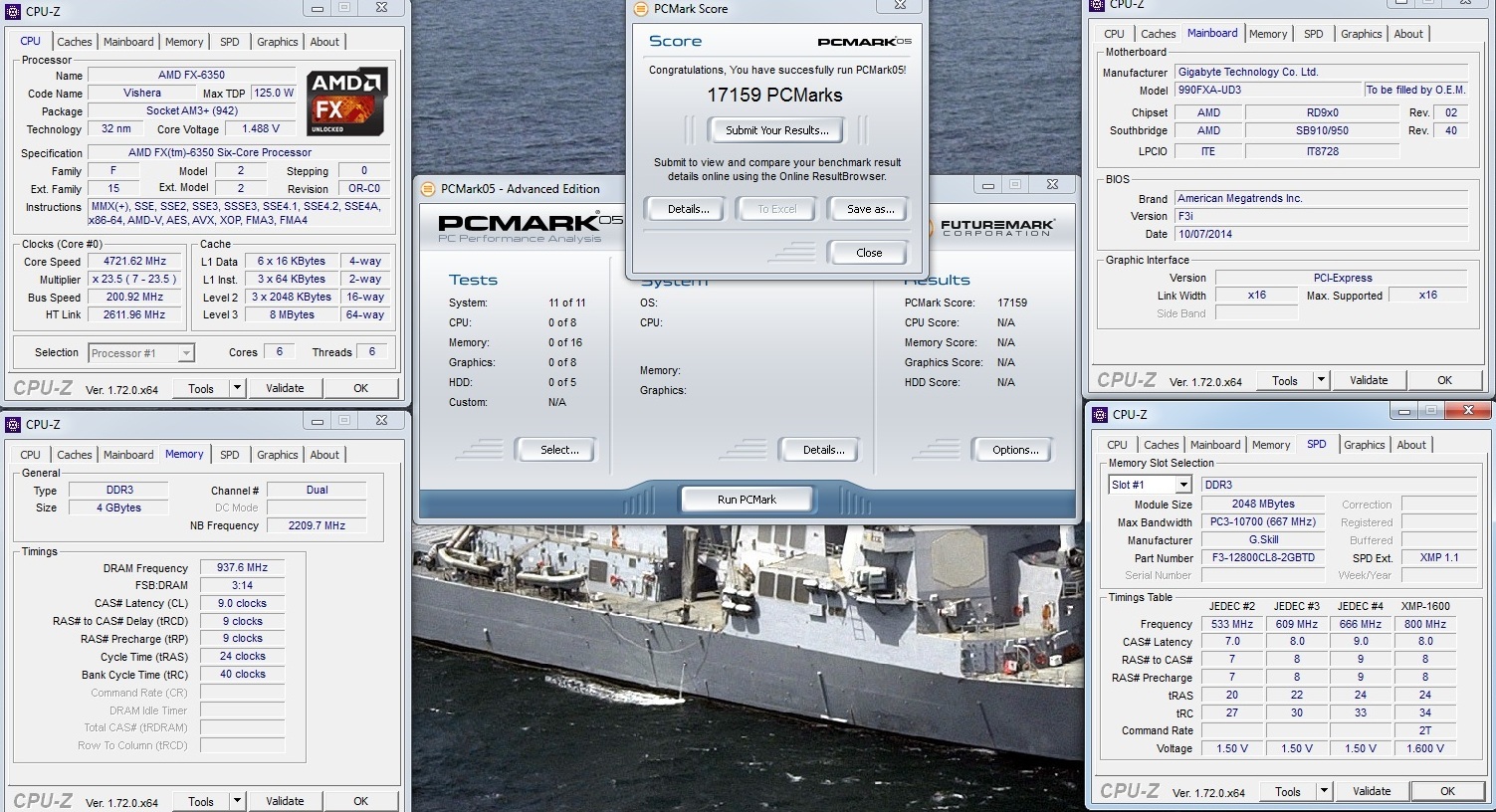Click Validate in the CPU window
Image resolution: width=1496 pixels, height=812 pixels.
coord(285,388)
